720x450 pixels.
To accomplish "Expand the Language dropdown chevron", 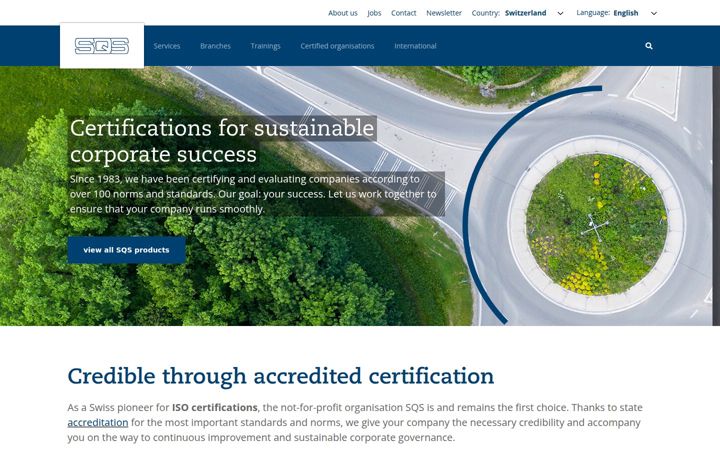I will tap(654, 13).
